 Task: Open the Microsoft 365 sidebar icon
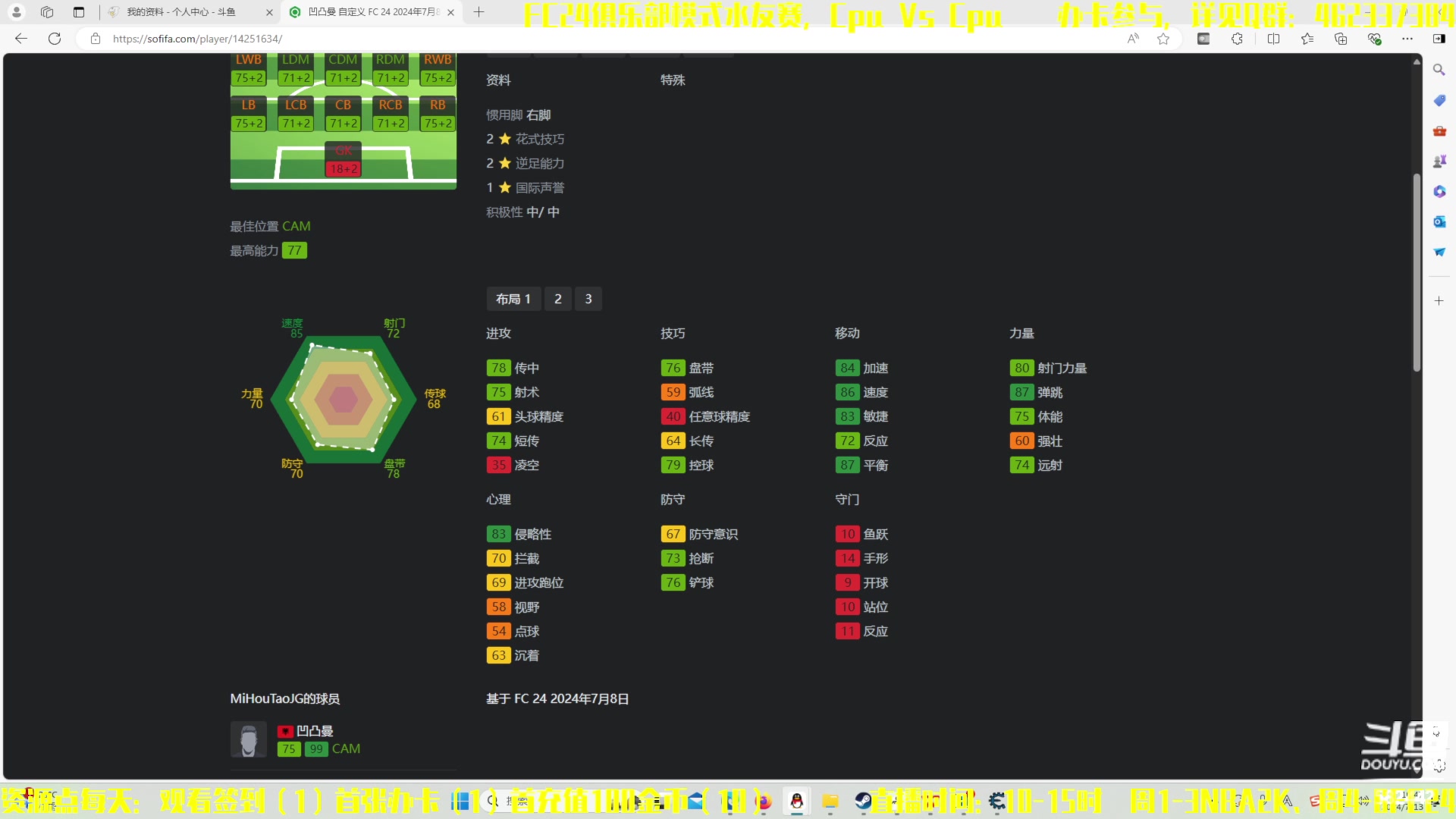coord(1439,191)
